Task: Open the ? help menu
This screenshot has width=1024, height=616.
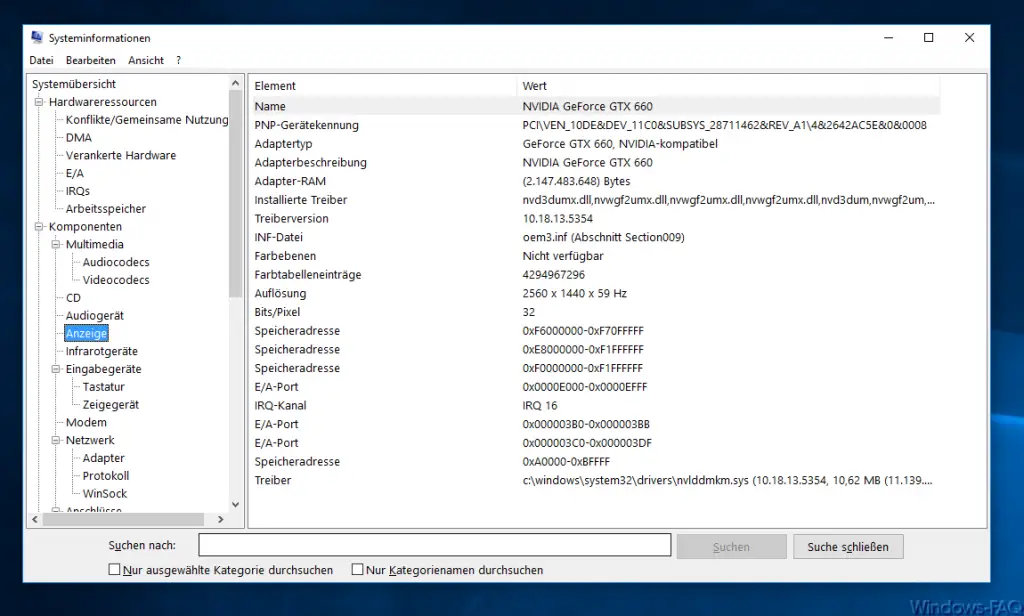Action: [x=180, y=60]
